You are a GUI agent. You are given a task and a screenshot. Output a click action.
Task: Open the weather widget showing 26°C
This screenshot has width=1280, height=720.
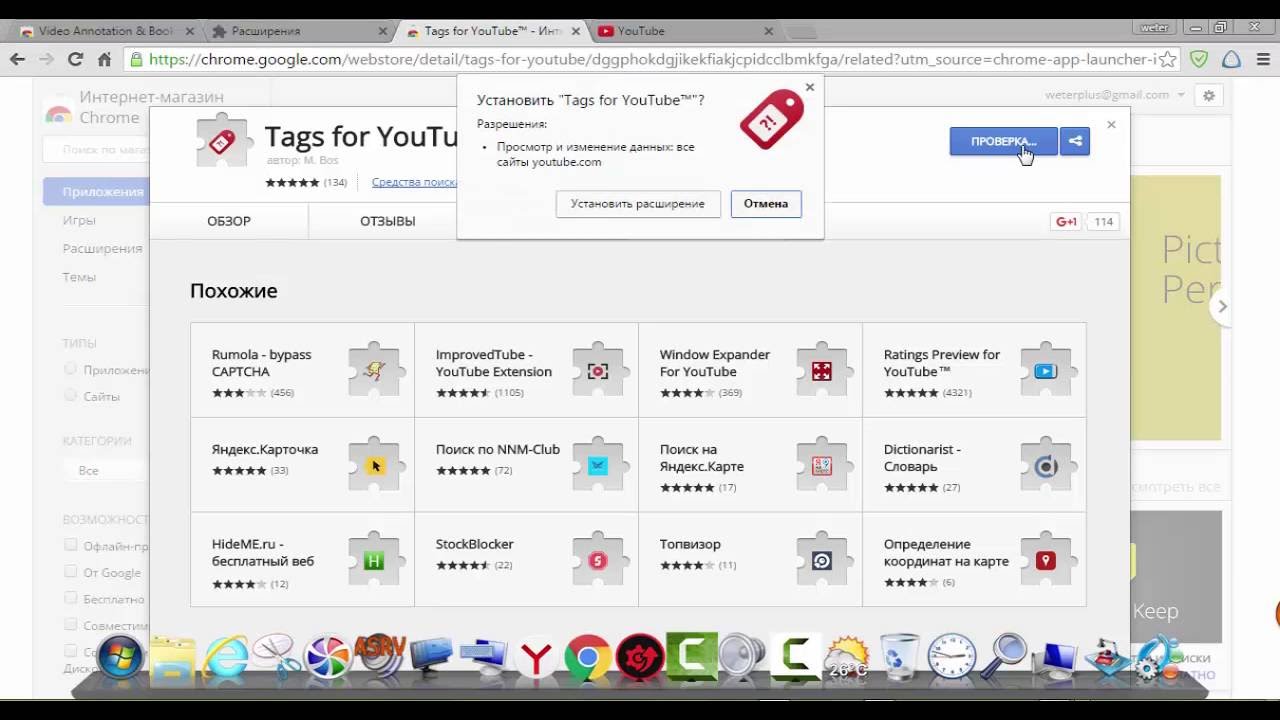pyautogui.click(x=848, y=659)
